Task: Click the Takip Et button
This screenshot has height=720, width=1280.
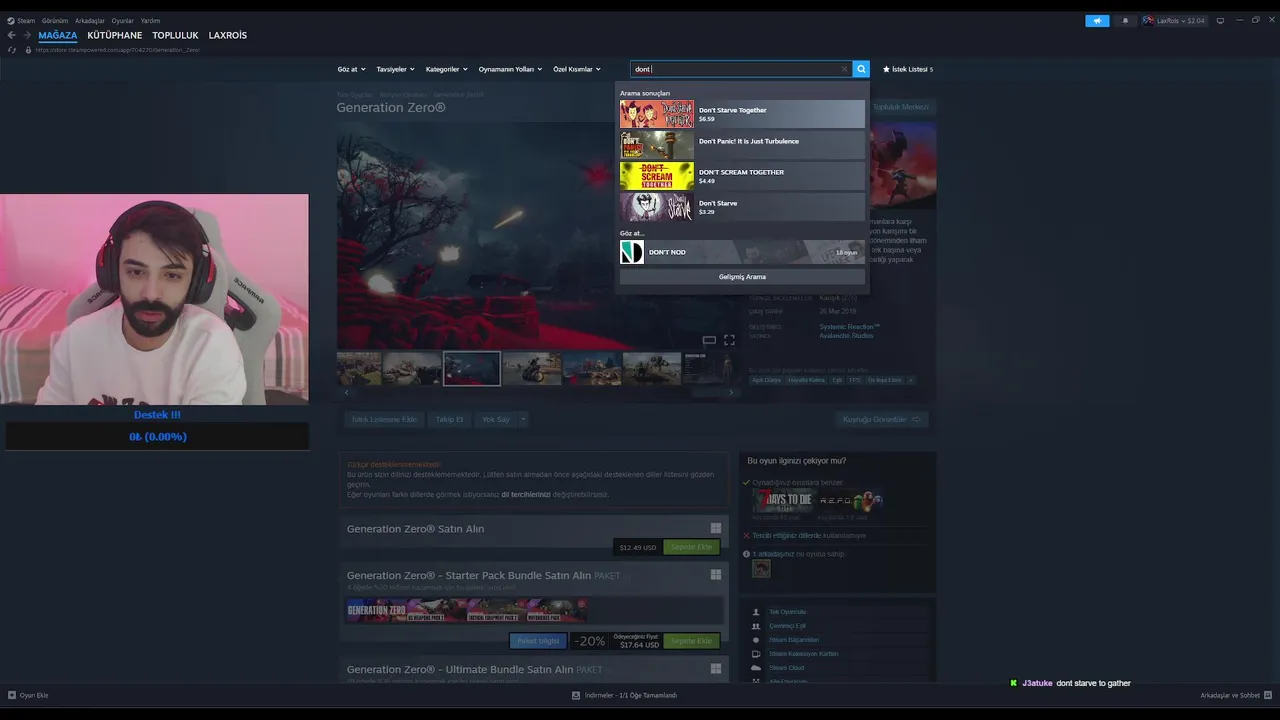Action: (450, 419)
